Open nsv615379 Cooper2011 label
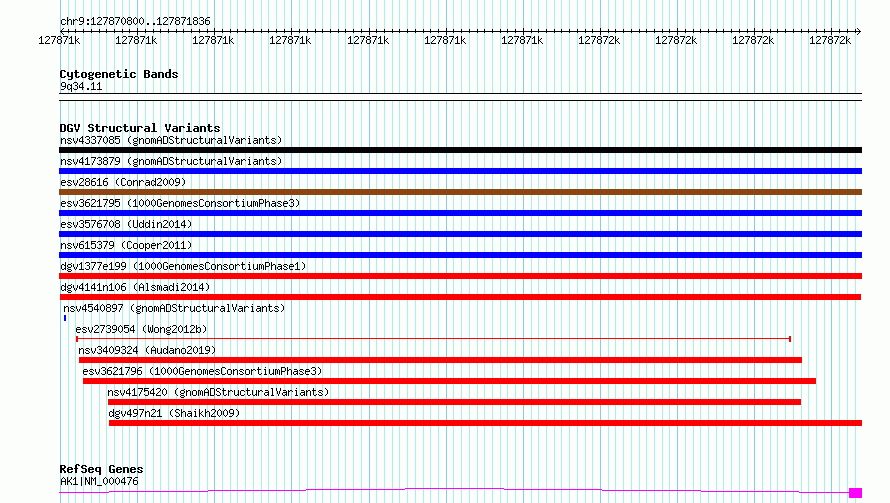The image size is (890, 503). tap(126, 245)
